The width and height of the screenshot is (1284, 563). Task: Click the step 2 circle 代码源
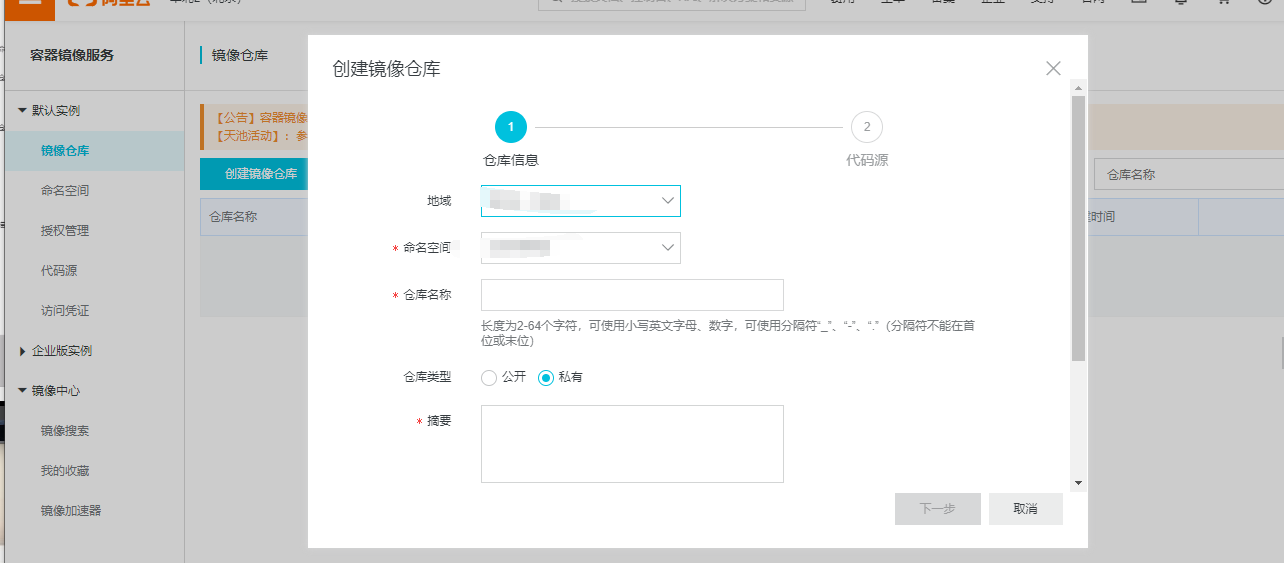[x=866, y=127]
